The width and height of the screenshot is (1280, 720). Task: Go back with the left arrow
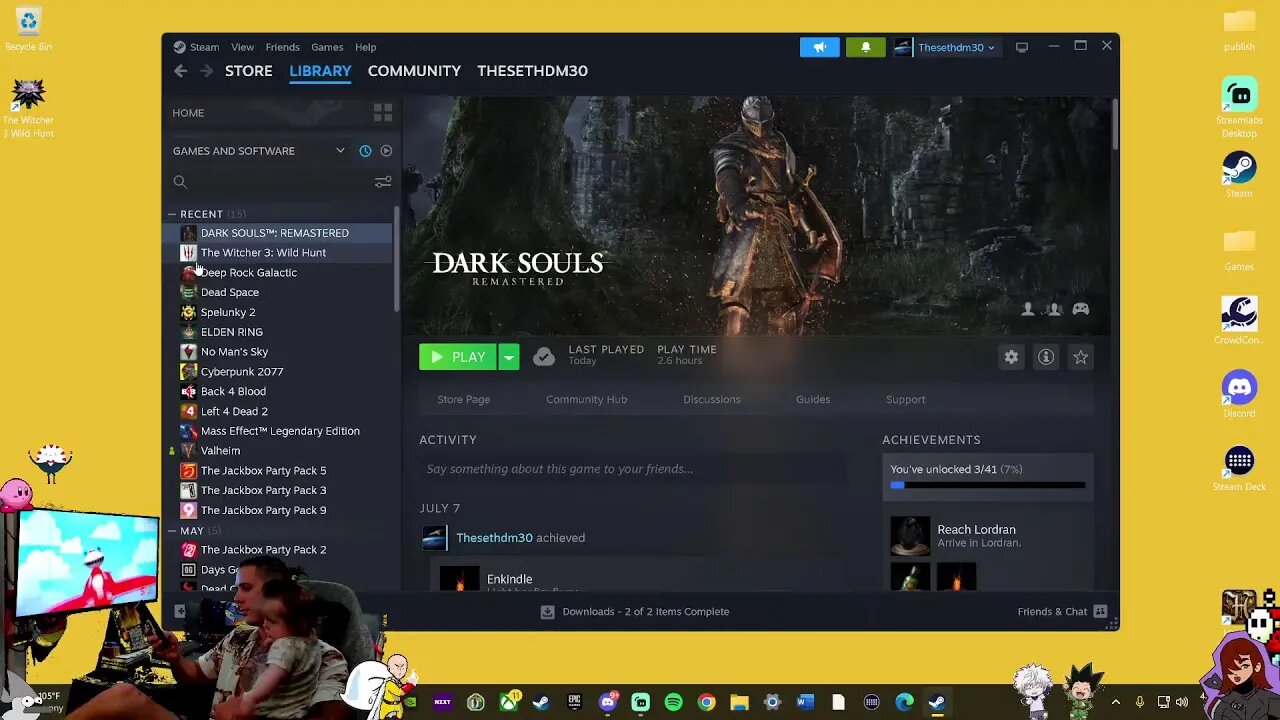pos(180,71)
